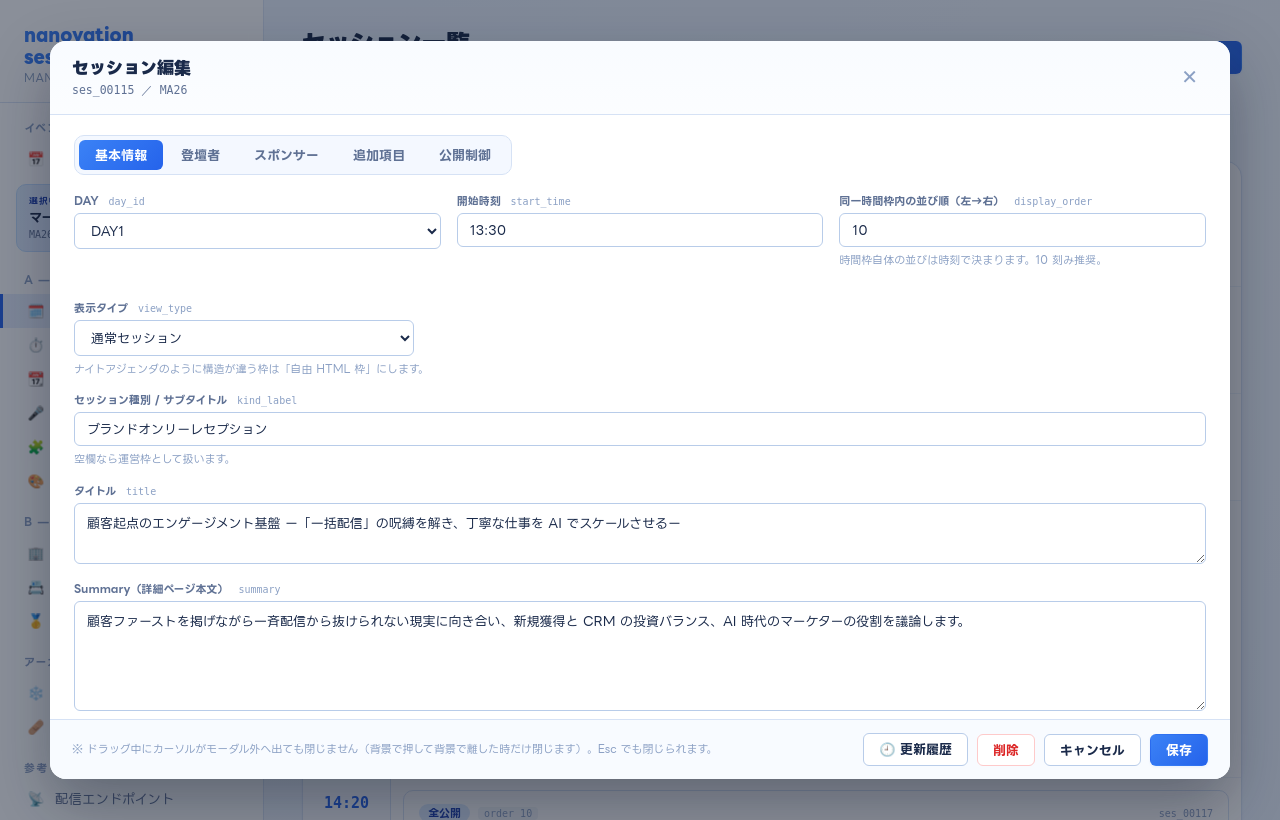Click the display_order field showing 10

[1022, 230]
